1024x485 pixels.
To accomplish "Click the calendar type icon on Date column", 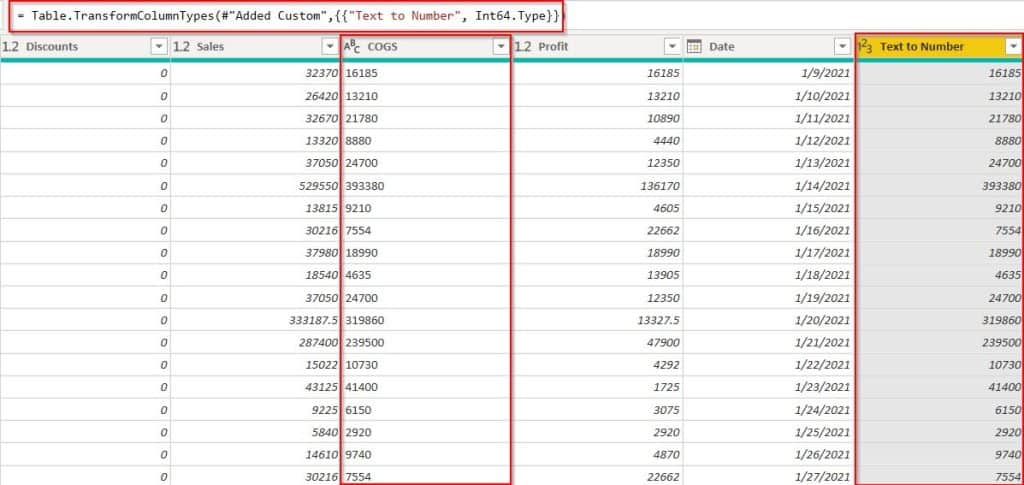I will click(694, 46).
